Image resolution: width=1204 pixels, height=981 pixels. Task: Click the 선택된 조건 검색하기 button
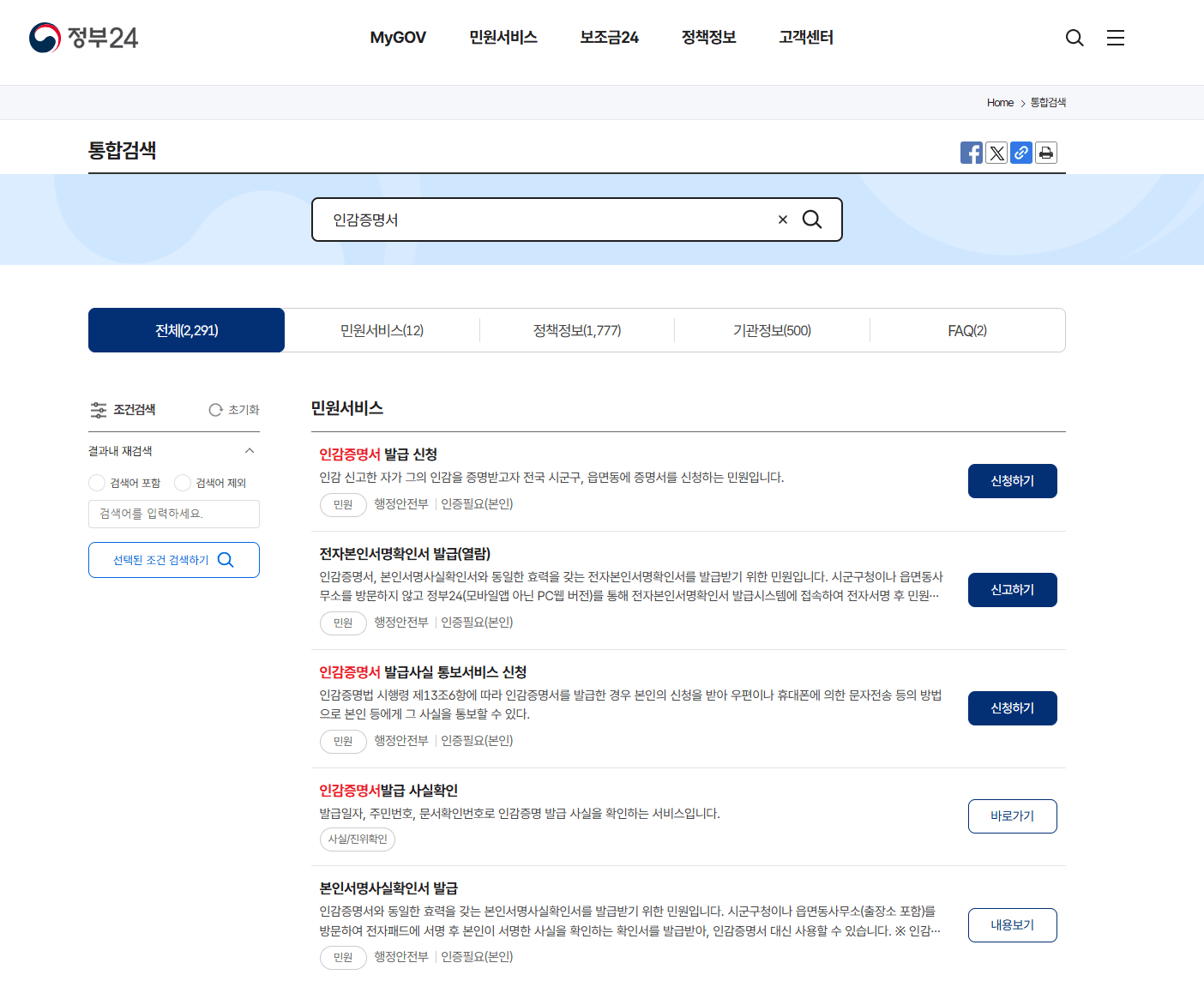click(x=174, y=560)
